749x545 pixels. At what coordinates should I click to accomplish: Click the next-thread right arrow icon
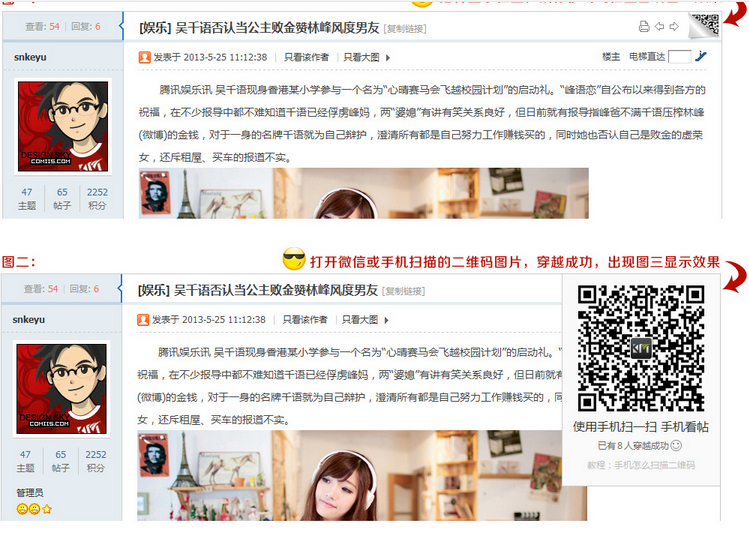coord(674,26)
